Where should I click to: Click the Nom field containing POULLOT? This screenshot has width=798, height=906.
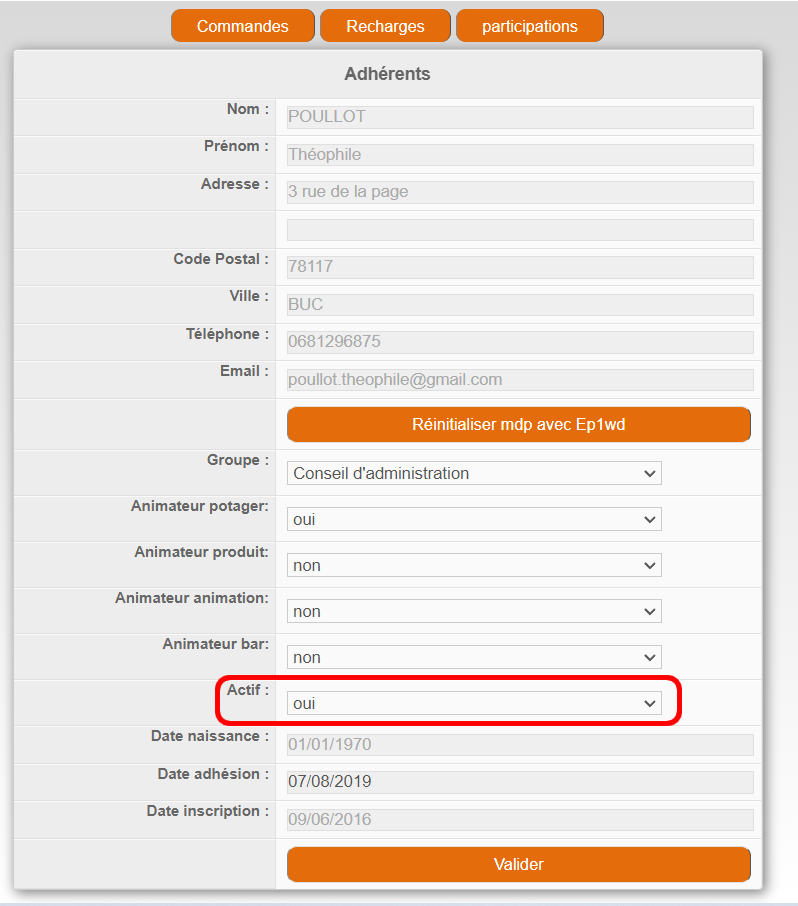(519, 117)
